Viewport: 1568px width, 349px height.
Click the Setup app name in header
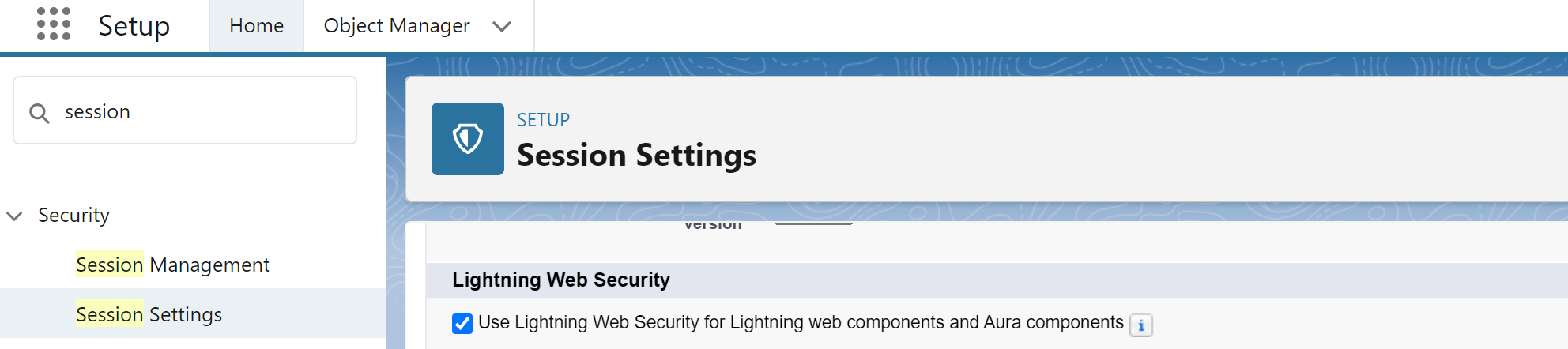tap(134, 26)
